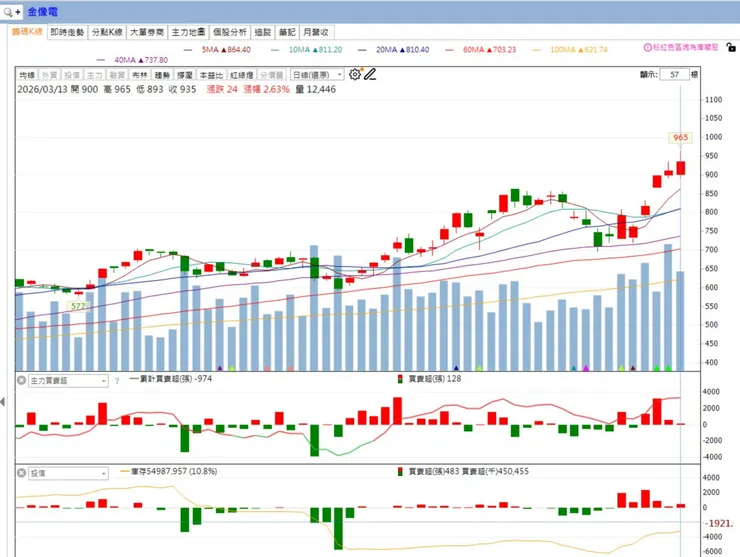740x557 pixels.
Task: Select the pen drawing tool icon
Action: pyautogui.click(x=370, y=74)
